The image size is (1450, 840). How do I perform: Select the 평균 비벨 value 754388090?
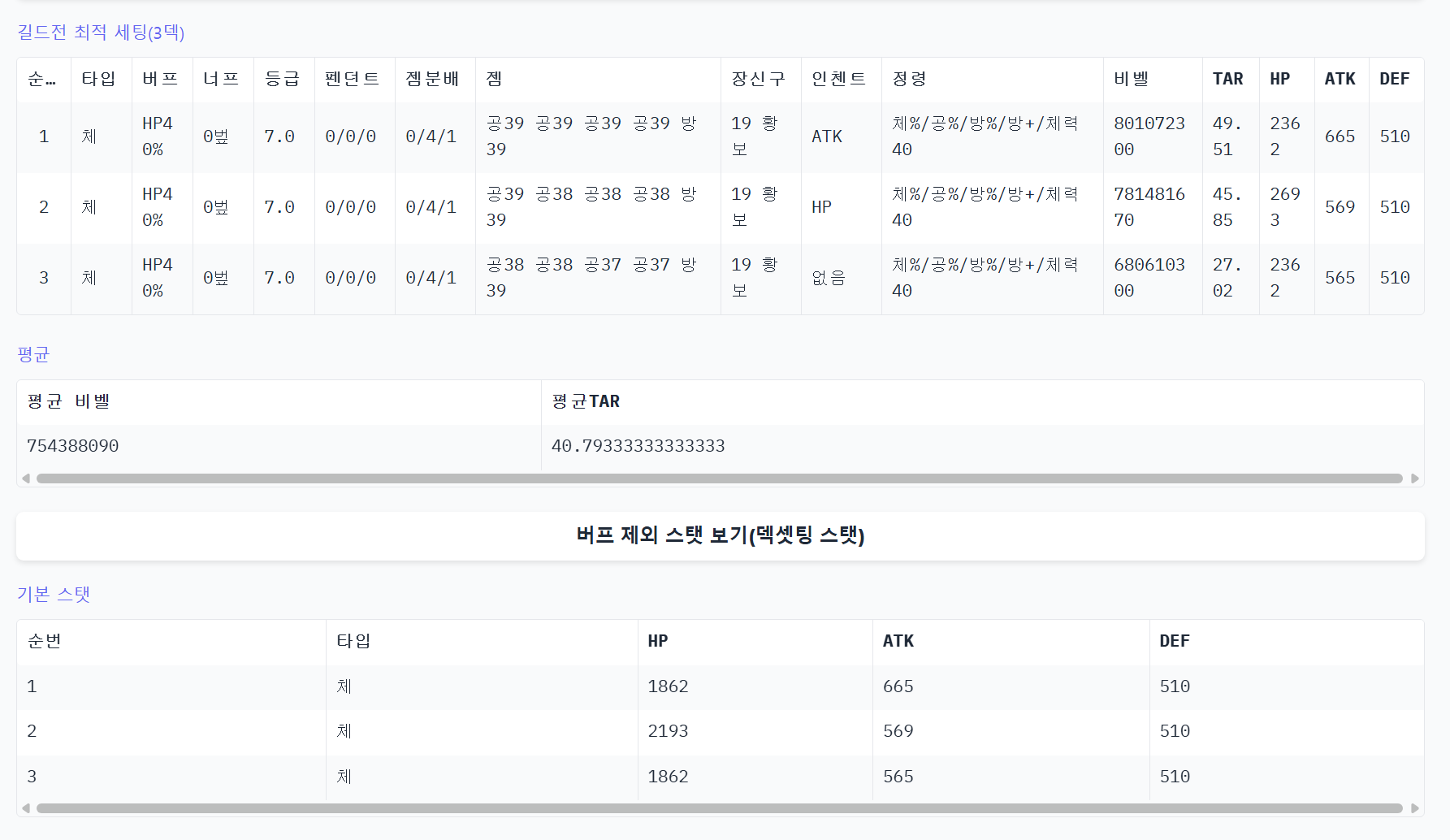(73, 446)
